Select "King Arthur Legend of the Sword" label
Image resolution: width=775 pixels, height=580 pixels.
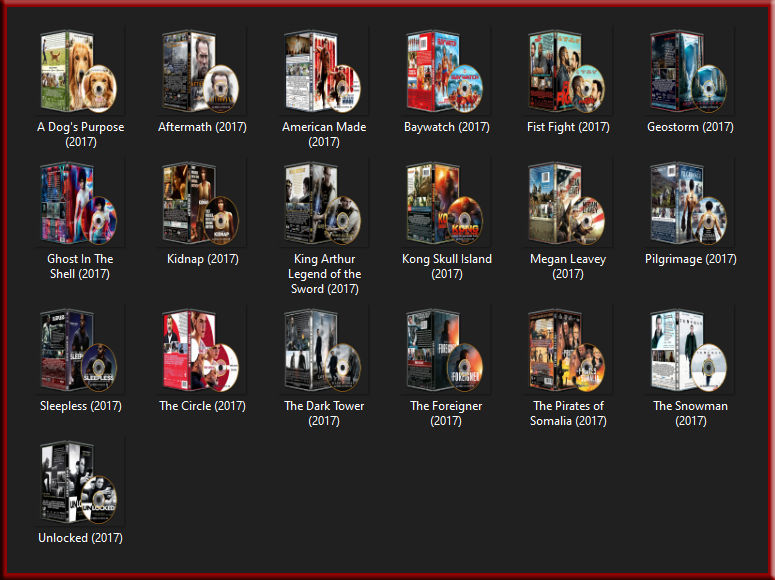pos(324,274)
